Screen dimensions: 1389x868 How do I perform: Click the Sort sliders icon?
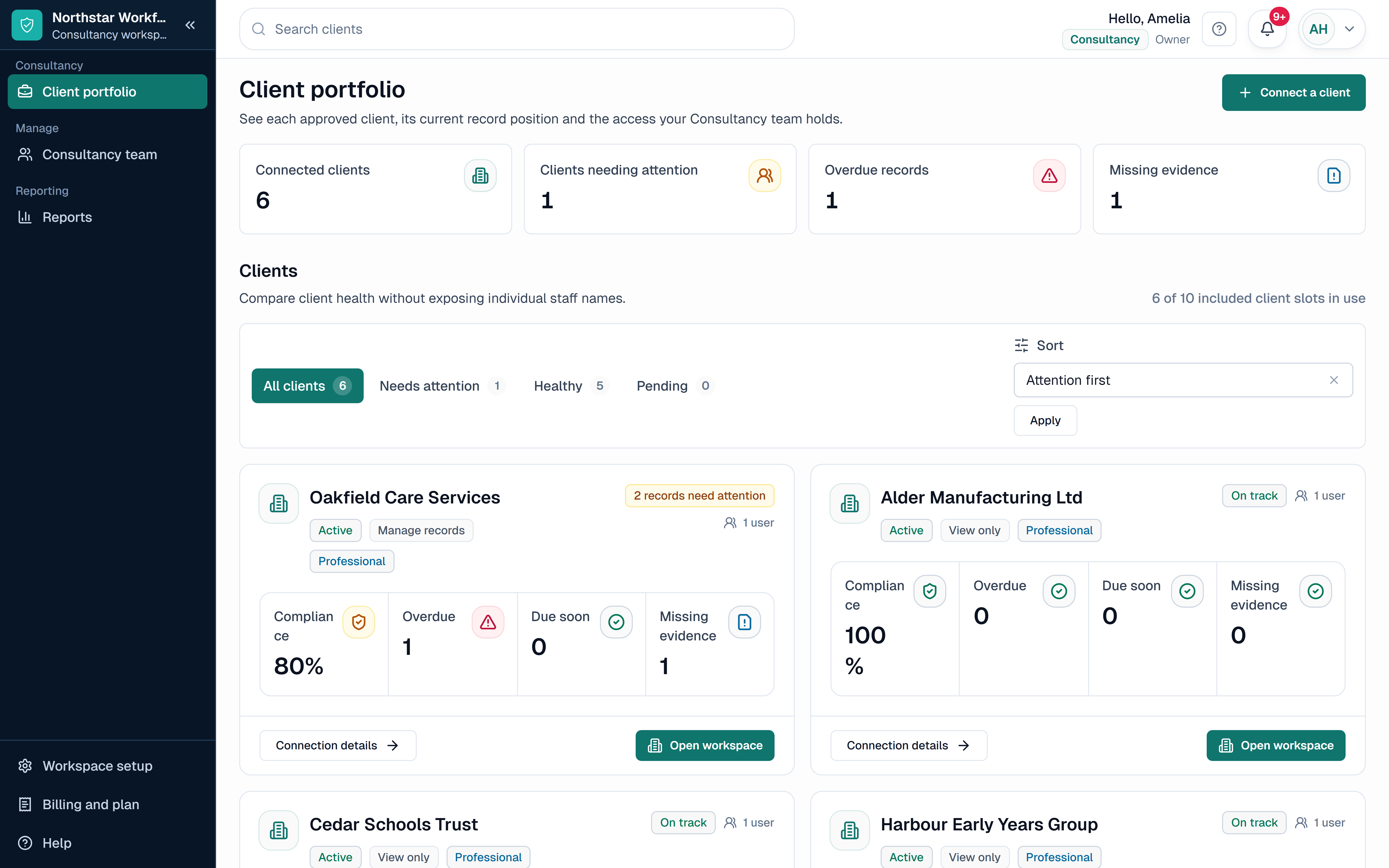1021,345
